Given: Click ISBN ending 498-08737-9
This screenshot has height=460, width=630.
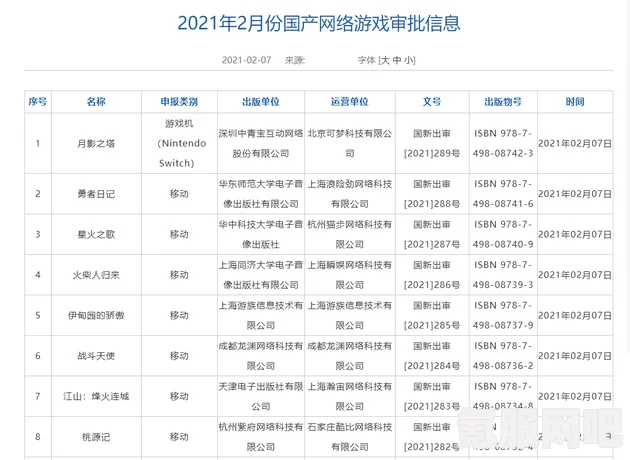Looking at the screenshot, I should 503,325.
